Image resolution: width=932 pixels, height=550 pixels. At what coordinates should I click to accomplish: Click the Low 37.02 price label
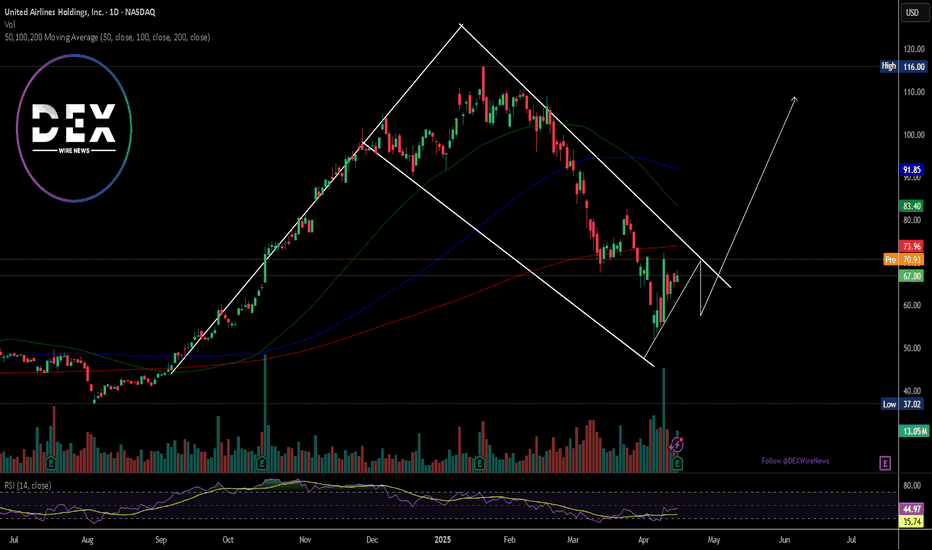pos(903,404)
